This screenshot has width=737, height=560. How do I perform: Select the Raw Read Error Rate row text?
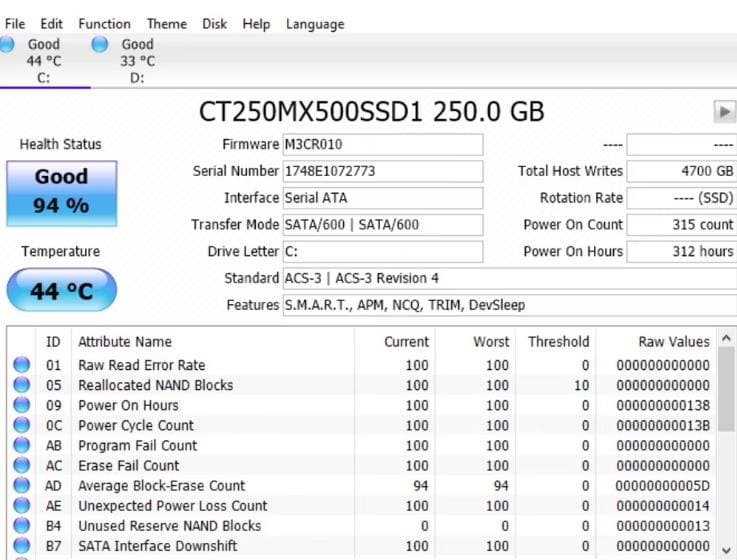[141, 365]
